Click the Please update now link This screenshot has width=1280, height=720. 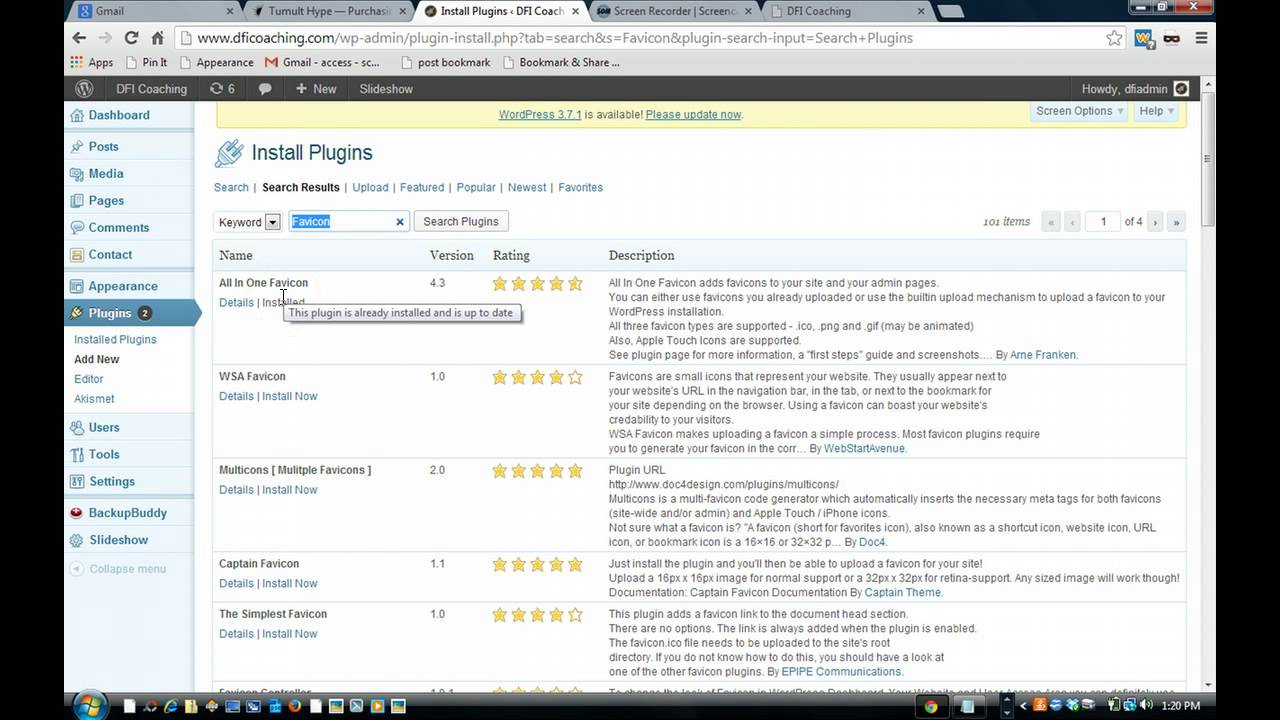(x=693, y=114)
